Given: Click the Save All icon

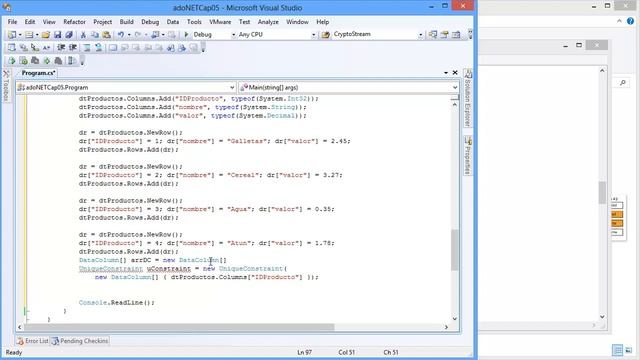Looking at the screenshot, I should click(x=69, y=35).
